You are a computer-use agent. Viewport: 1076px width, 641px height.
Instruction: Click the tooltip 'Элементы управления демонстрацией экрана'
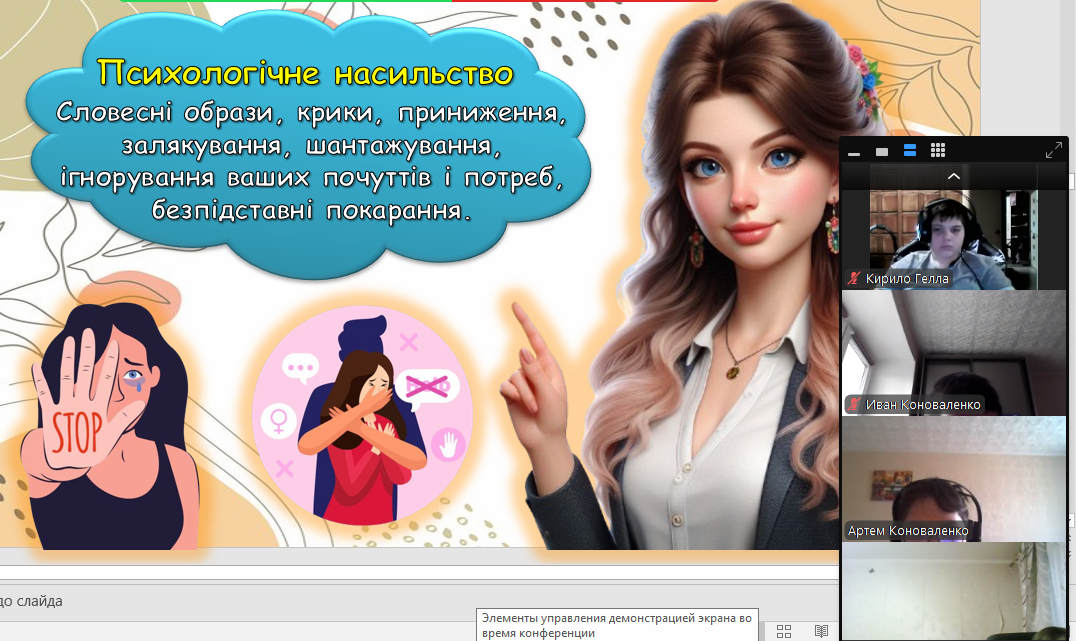click(x=617, y=625)
